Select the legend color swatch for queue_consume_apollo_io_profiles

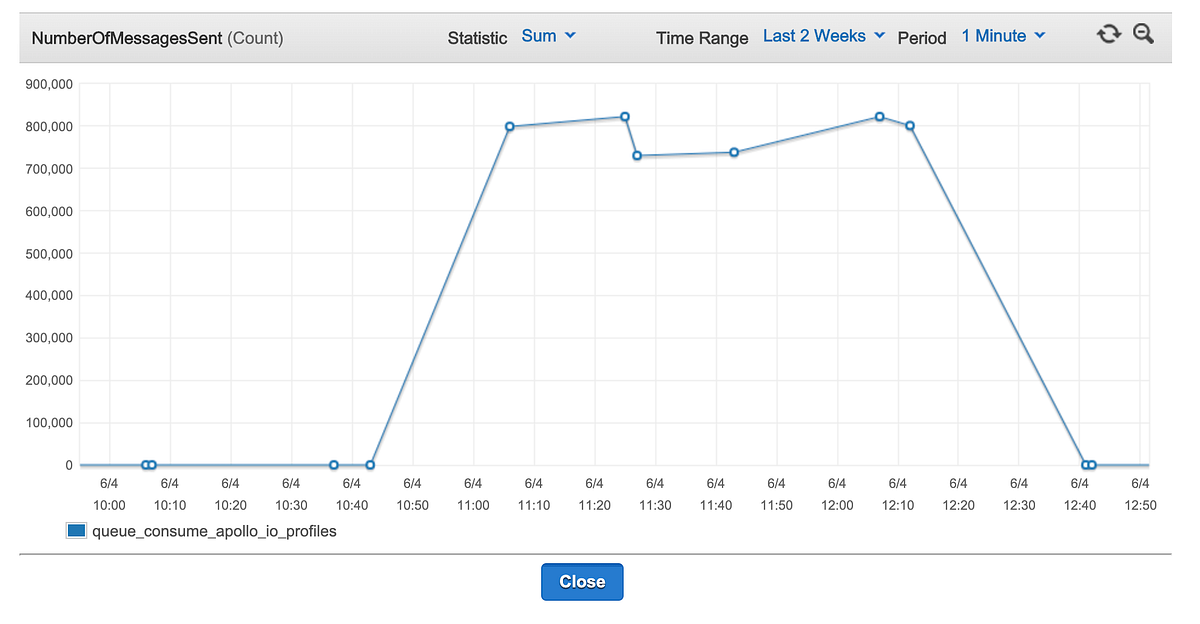pos(75,531)
